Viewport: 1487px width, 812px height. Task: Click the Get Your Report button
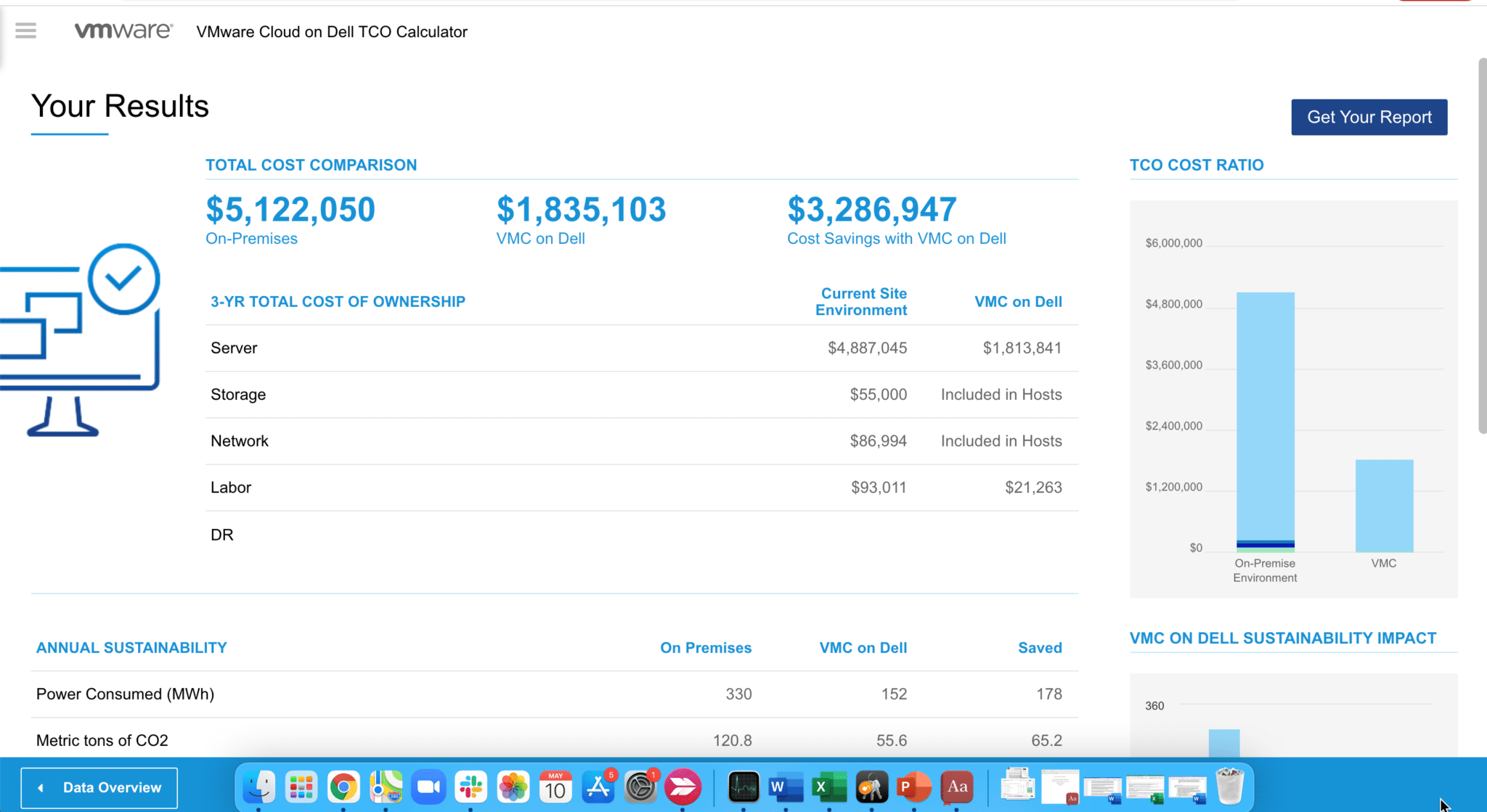pos(1369,117)
